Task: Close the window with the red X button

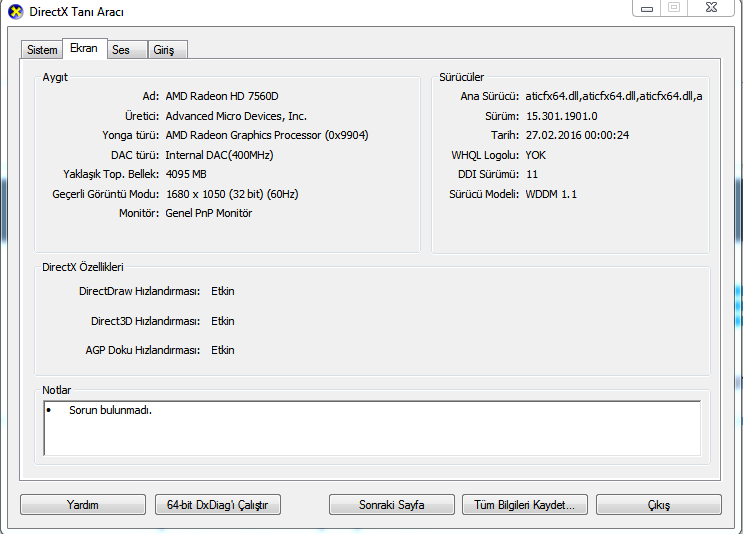Action: pyautogui.click(x=713, y=7)
